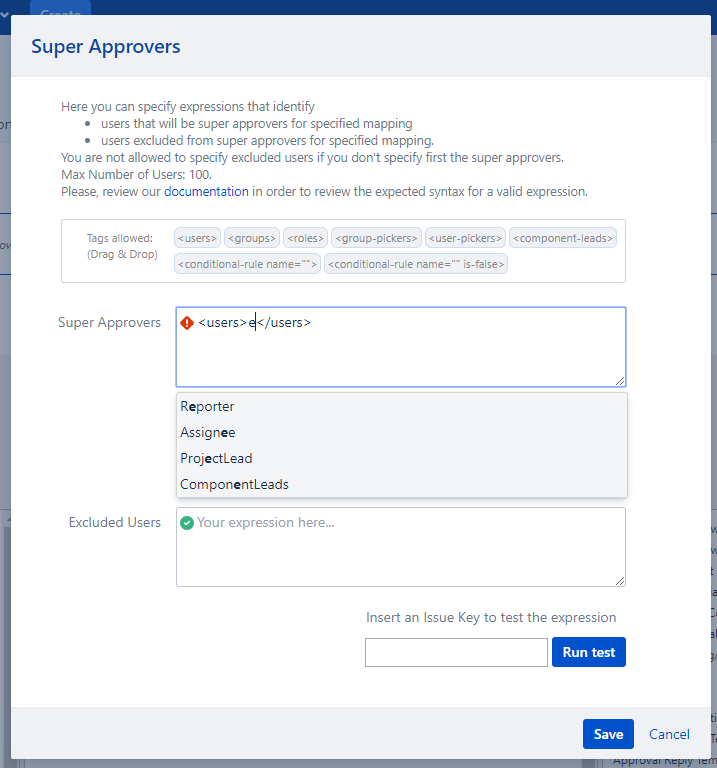Save the super approvers settings
This screenshot has width=717, height=768.
(608, 734)
